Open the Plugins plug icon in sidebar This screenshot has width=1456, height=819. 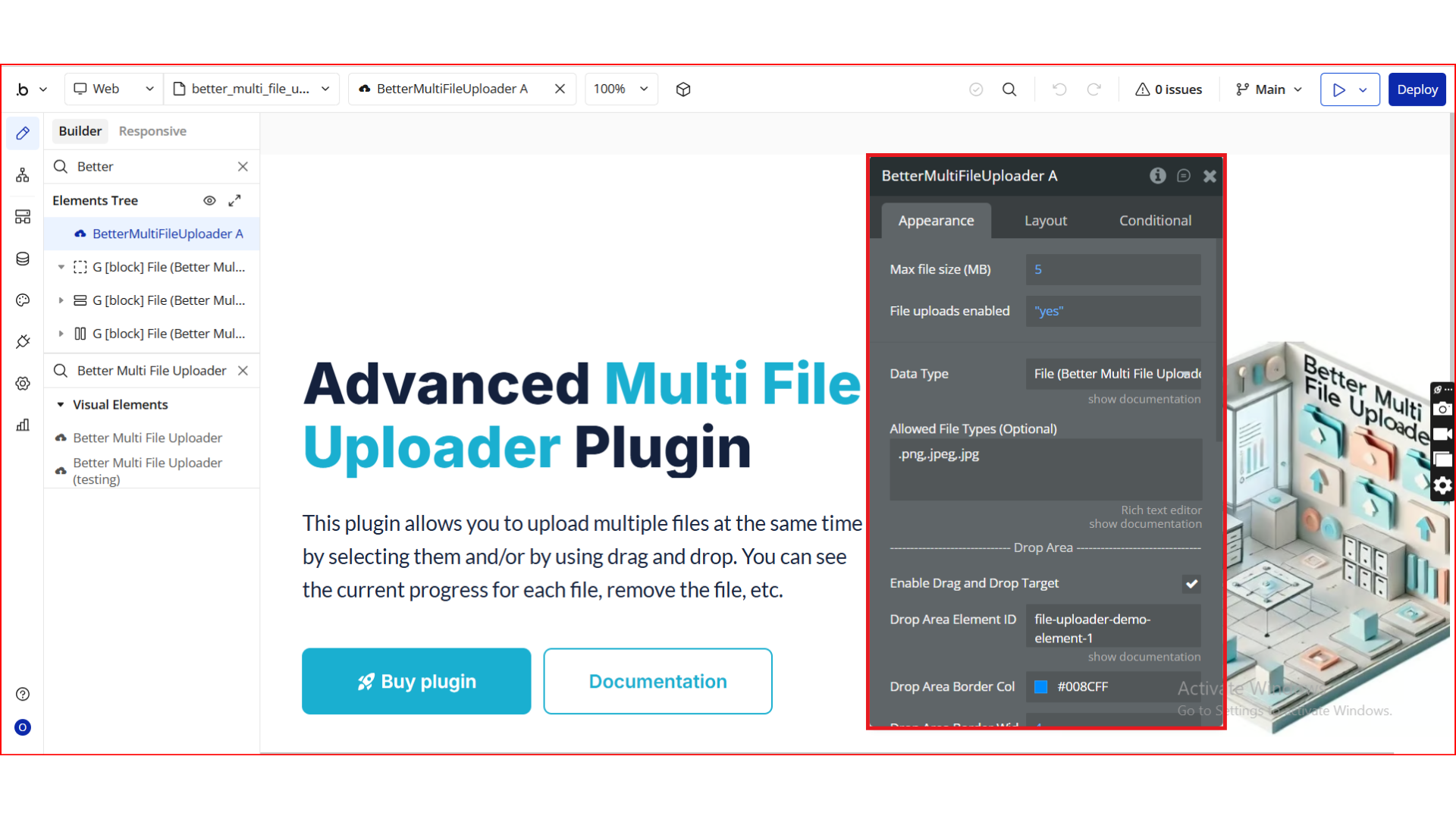[x=23, y=341]
